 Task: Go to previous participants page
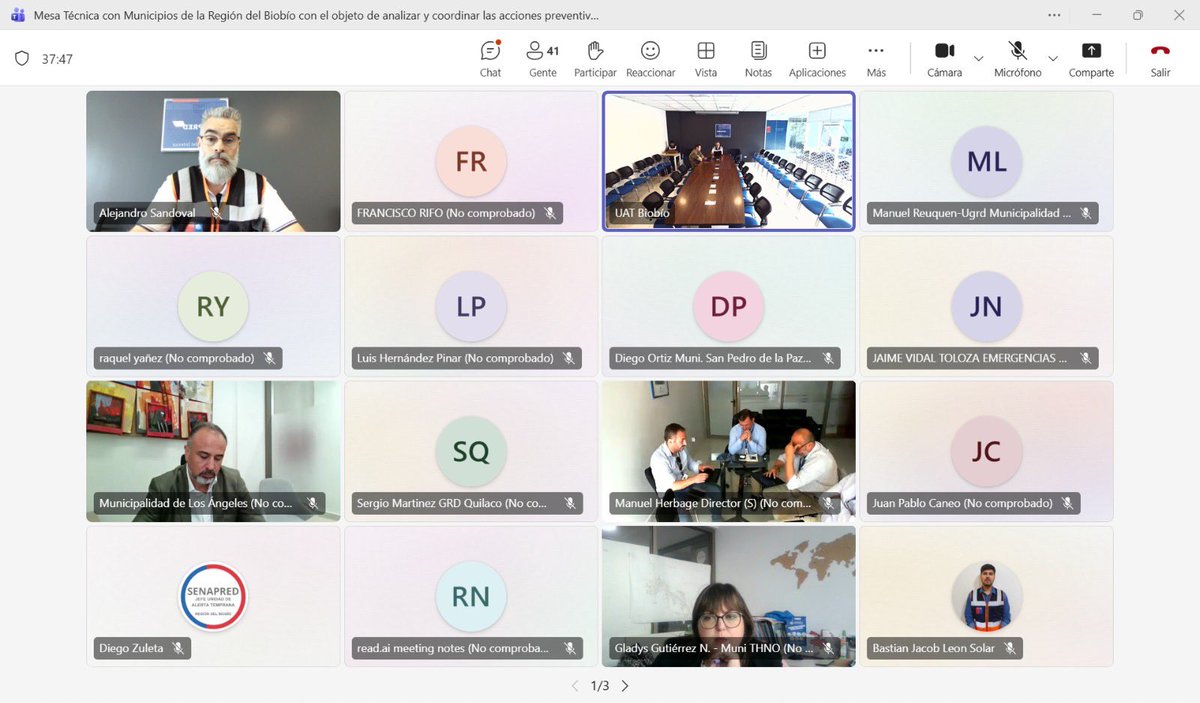575,686
